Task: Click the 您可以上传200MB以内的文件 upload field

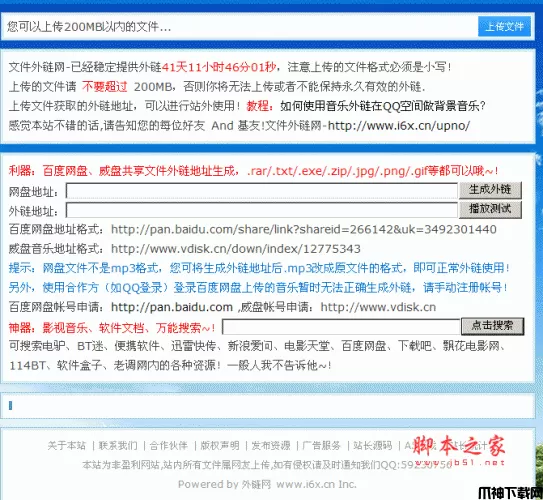Action: (240, 26)
